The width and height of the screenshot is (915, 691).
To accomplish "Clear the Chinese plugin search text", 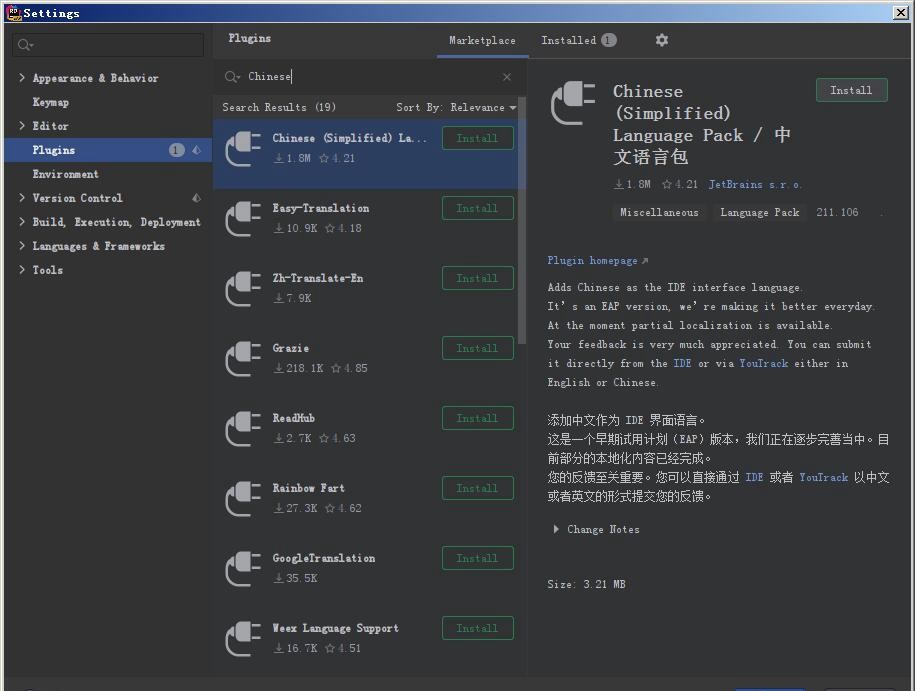I will click(507, 76).
